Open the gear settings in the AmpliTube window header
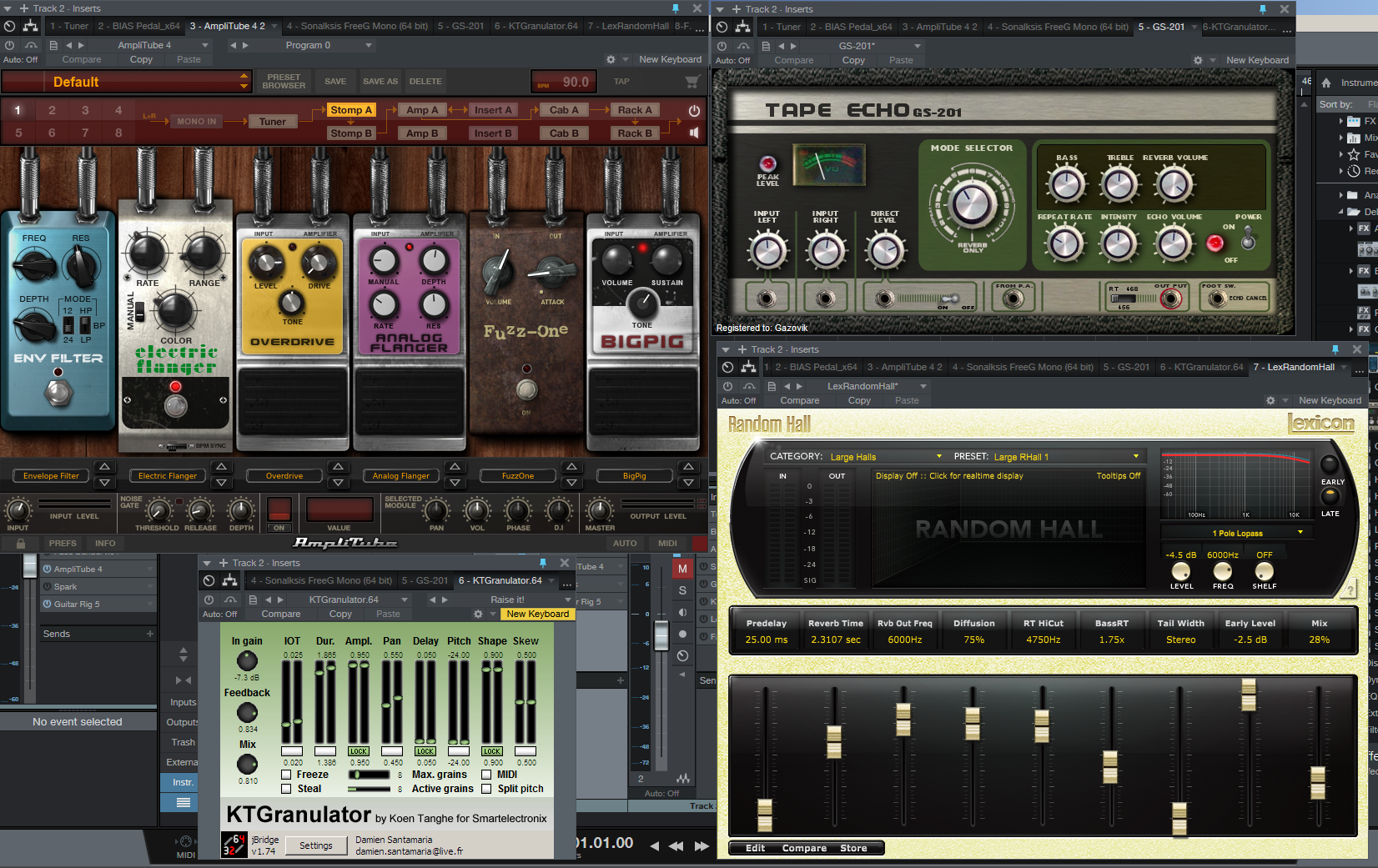 coord(611,59)
